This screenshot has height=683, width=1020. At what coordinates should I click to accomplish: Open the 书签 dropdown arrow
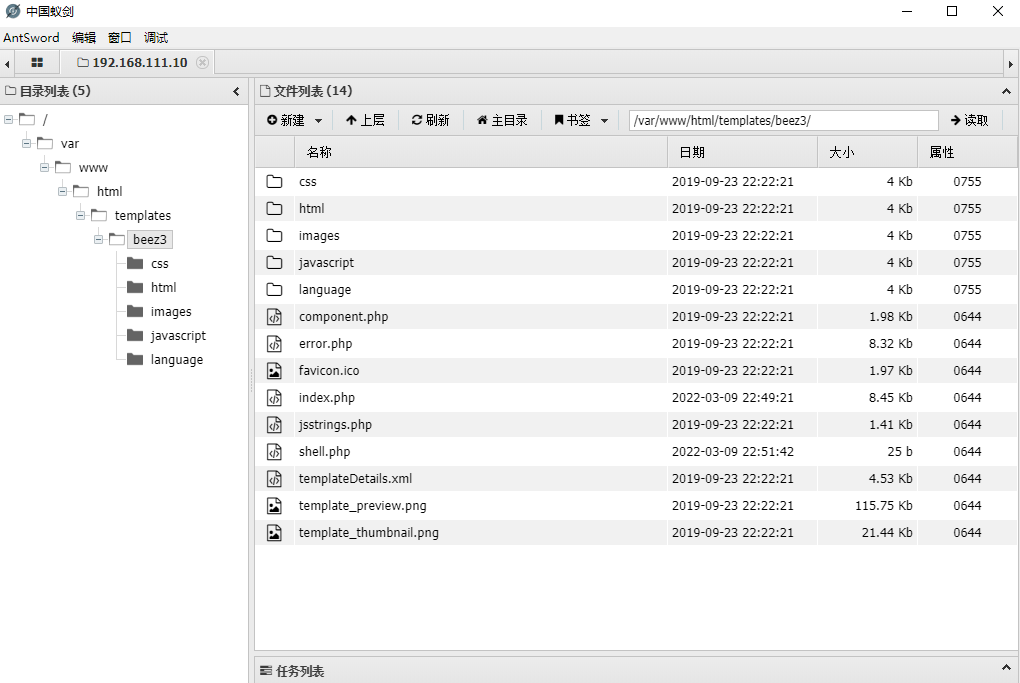604,121
